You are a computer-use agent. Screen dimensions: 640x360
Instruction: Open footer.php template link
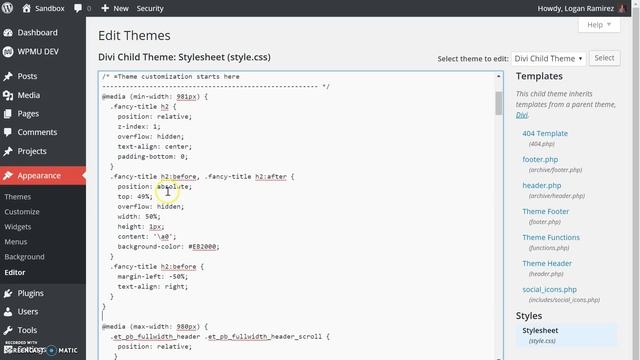click(x=540, y=160)
